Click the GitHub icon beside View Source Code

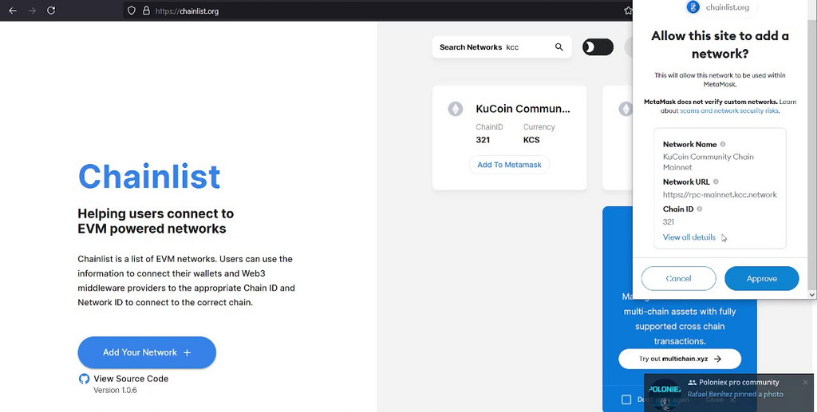[84, 379]
